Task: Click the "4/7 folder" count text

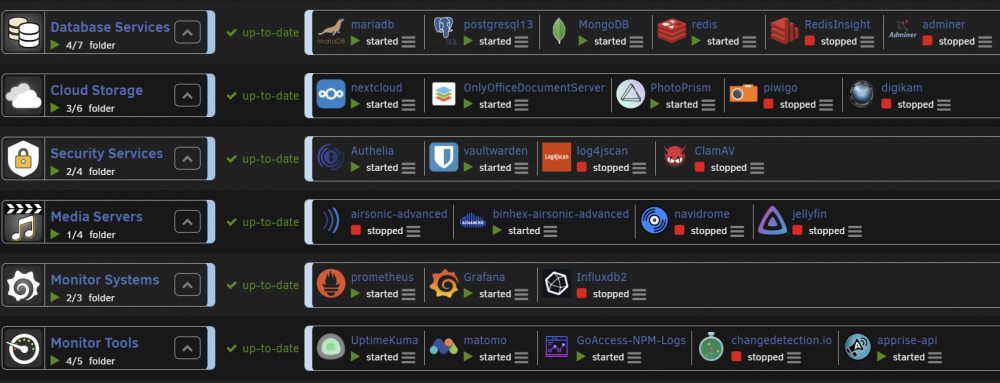Action: (90, 45)
